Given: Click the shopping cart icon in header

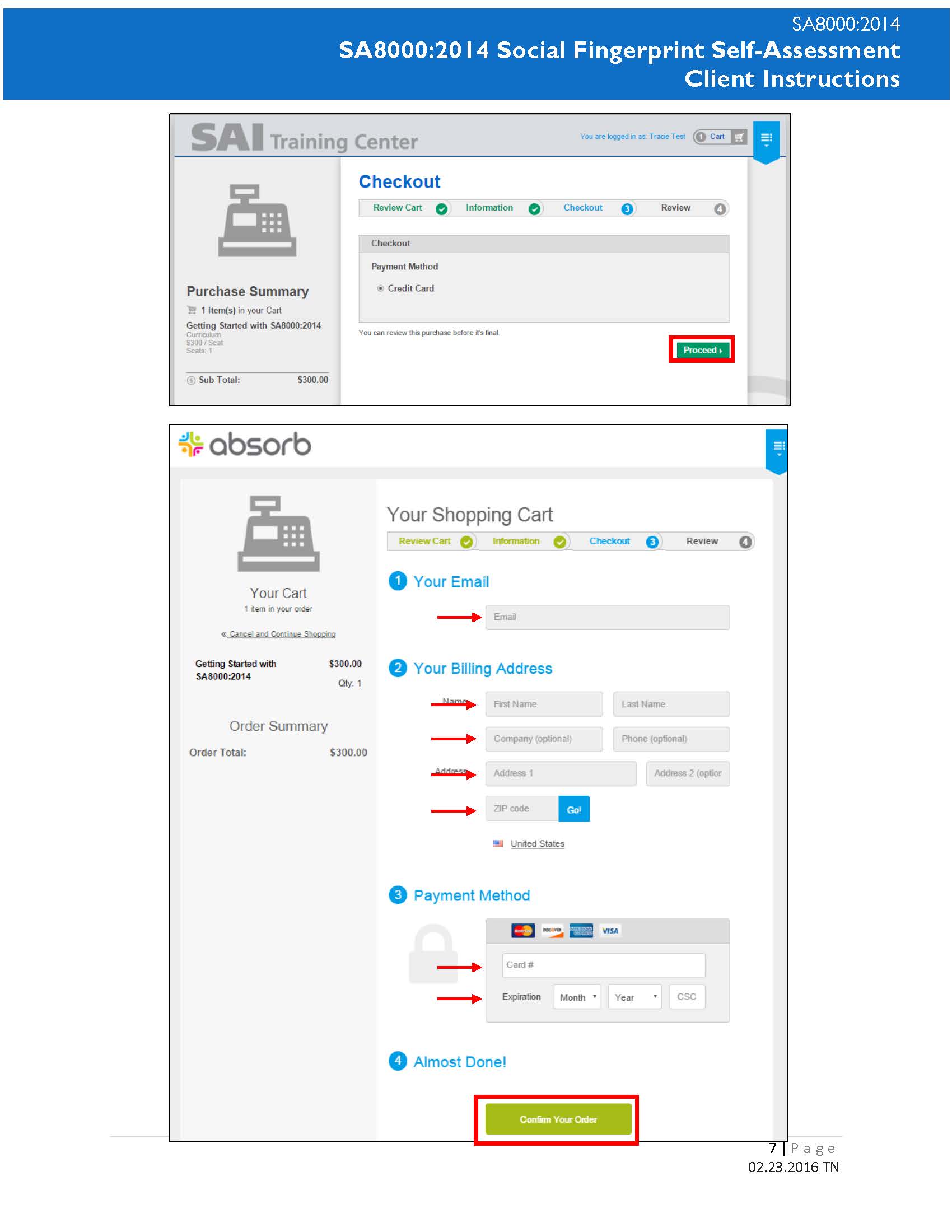Looking at the screenshot, I should 739,137.
